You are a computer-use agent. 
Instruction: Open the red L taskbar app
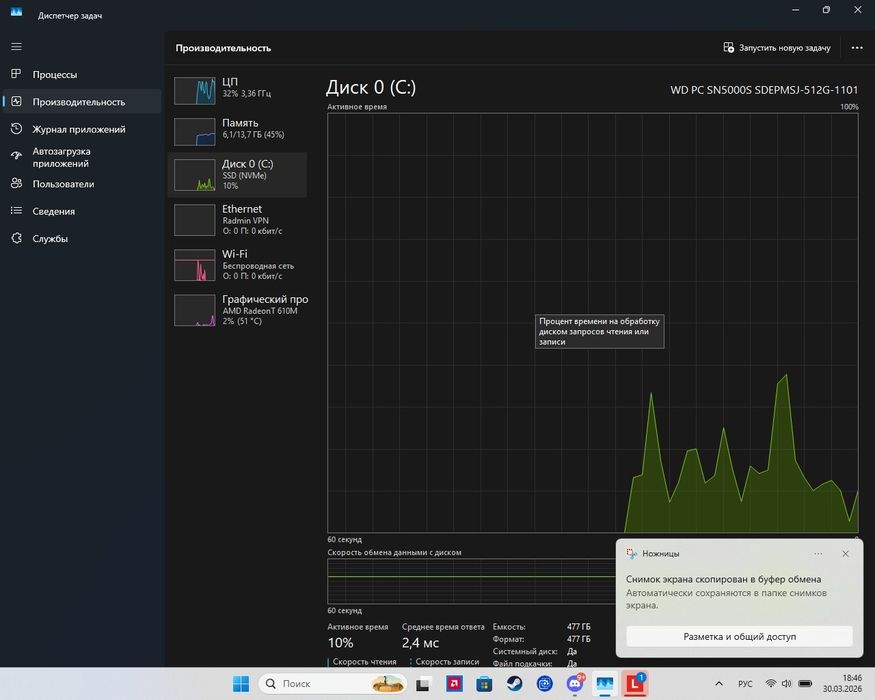click(x=635, y=683)
